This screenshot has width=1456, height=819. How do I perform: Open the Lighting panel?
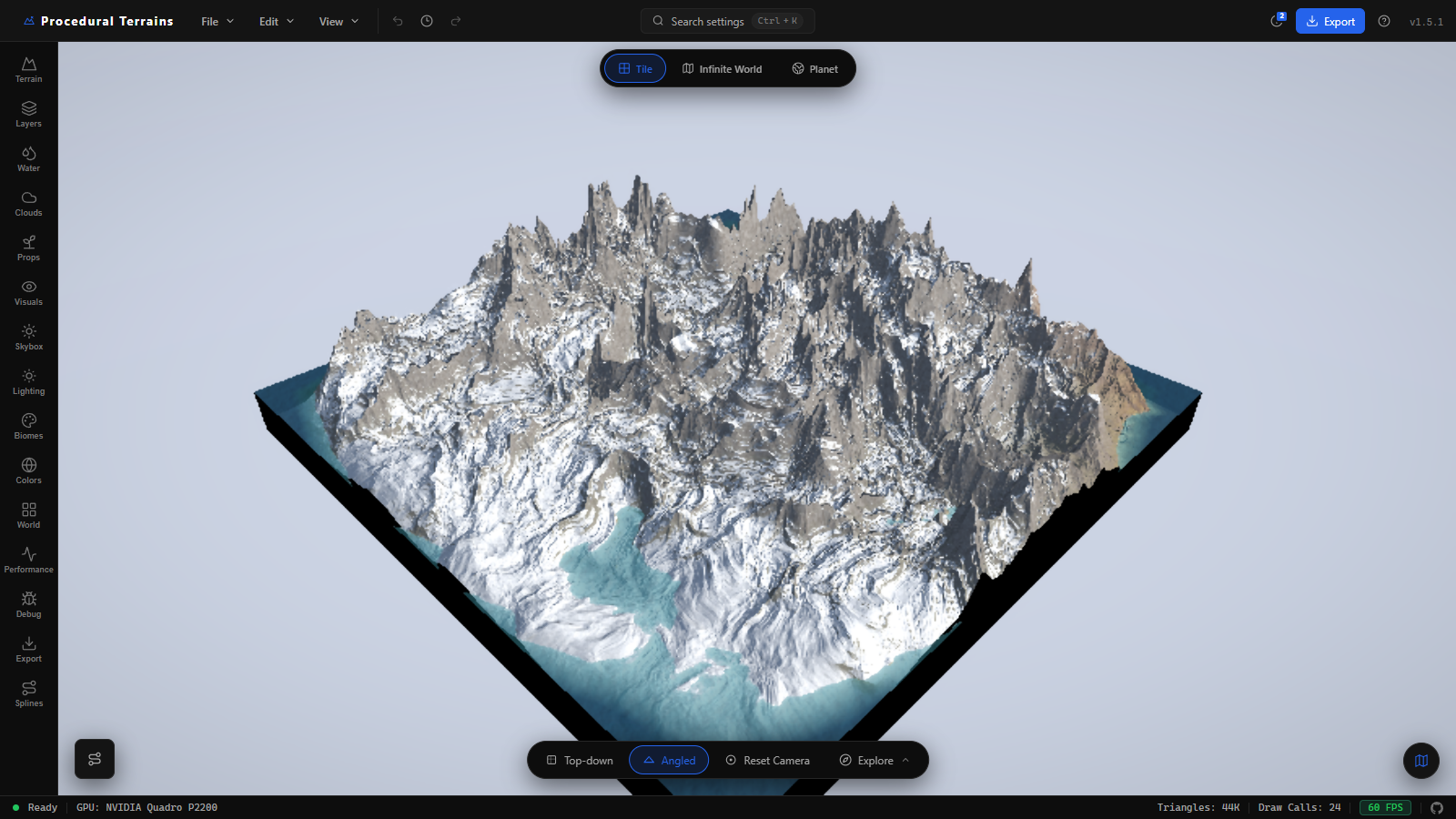[28, 382]
